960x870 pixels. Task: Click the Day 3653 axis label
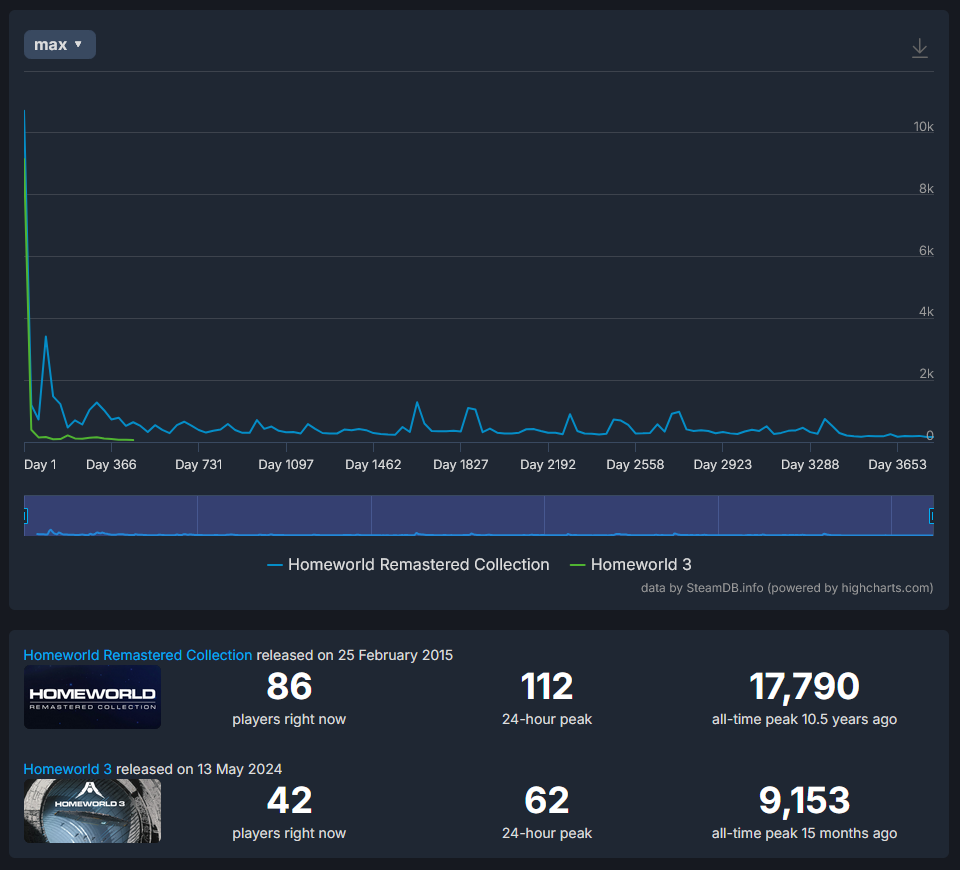(897, 465)
